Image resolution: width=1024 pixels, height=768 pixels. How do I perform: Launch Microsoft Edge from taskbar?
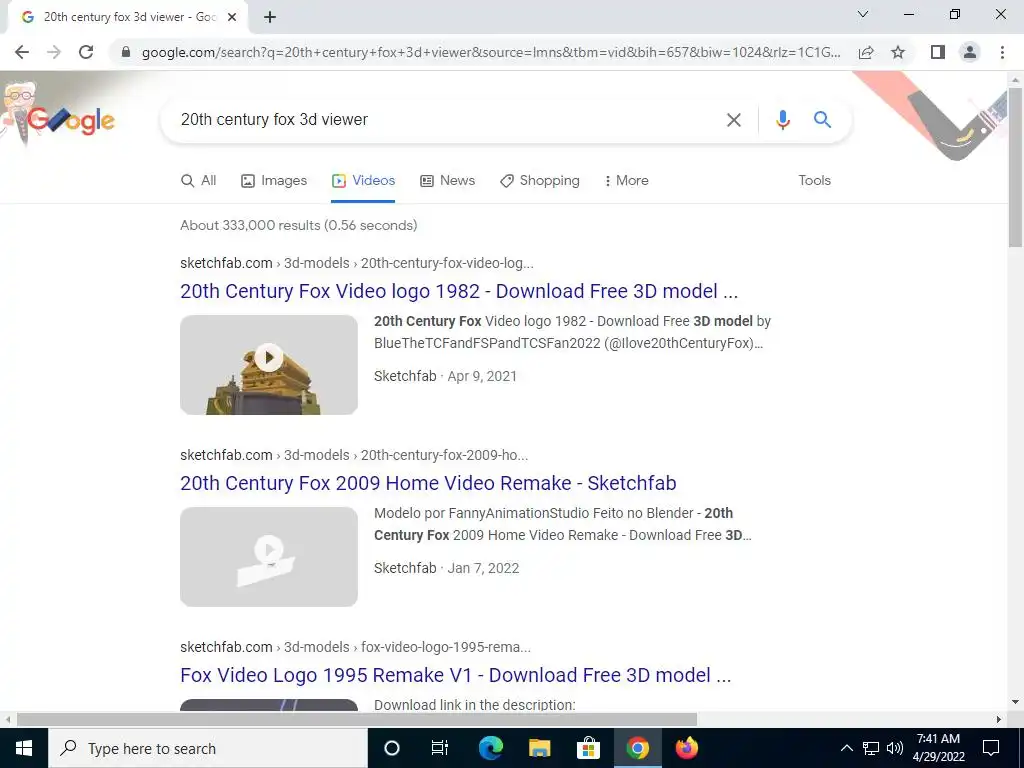pyautogui.click(x=490, y=748)
